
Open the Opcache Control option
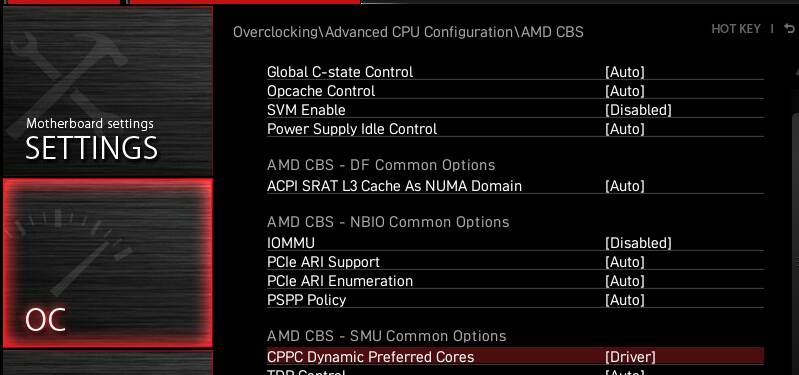pos(515,91)
